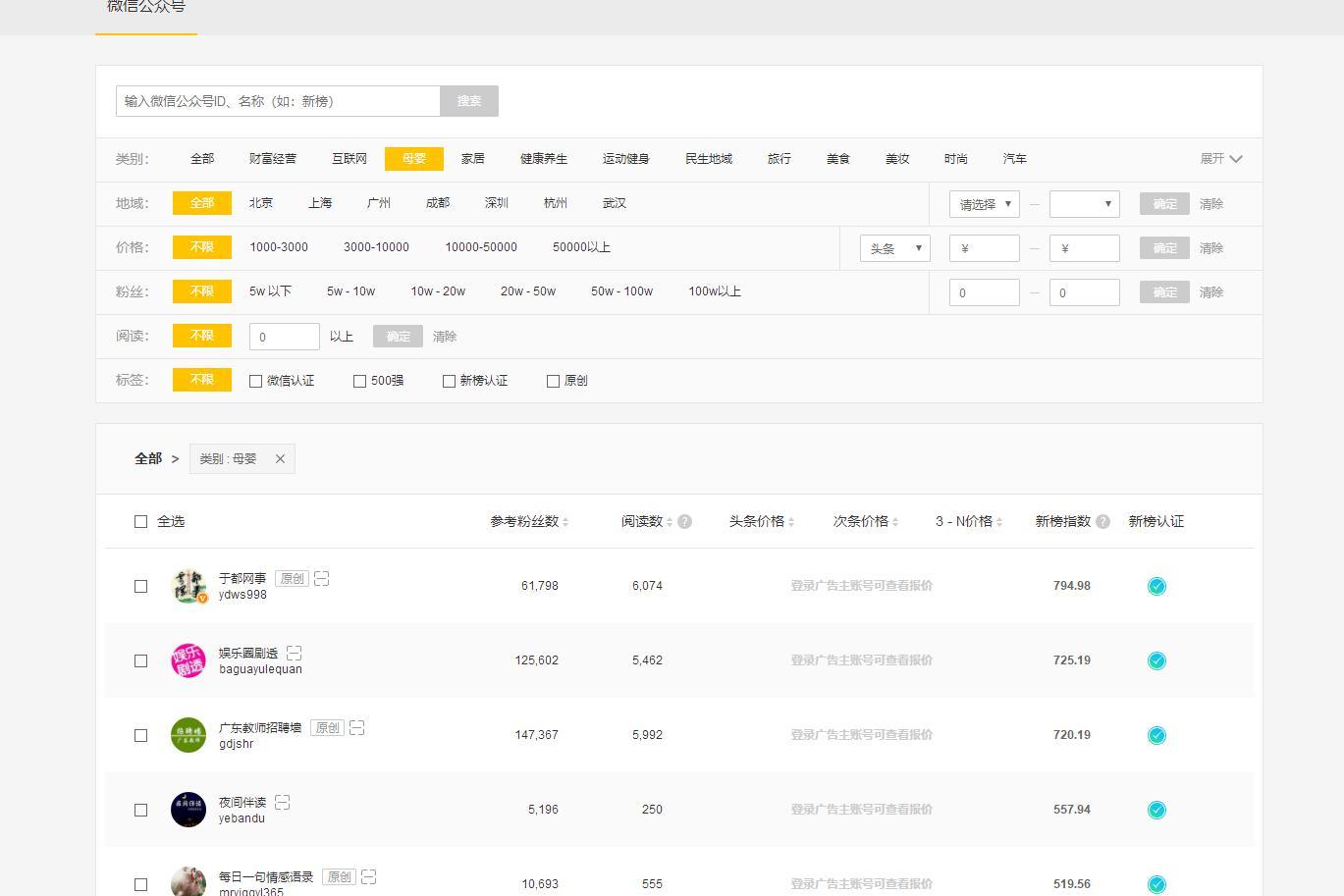1344x896 pixels.
Task: Open the second region dropdown
Action: tap(1085, 204)
